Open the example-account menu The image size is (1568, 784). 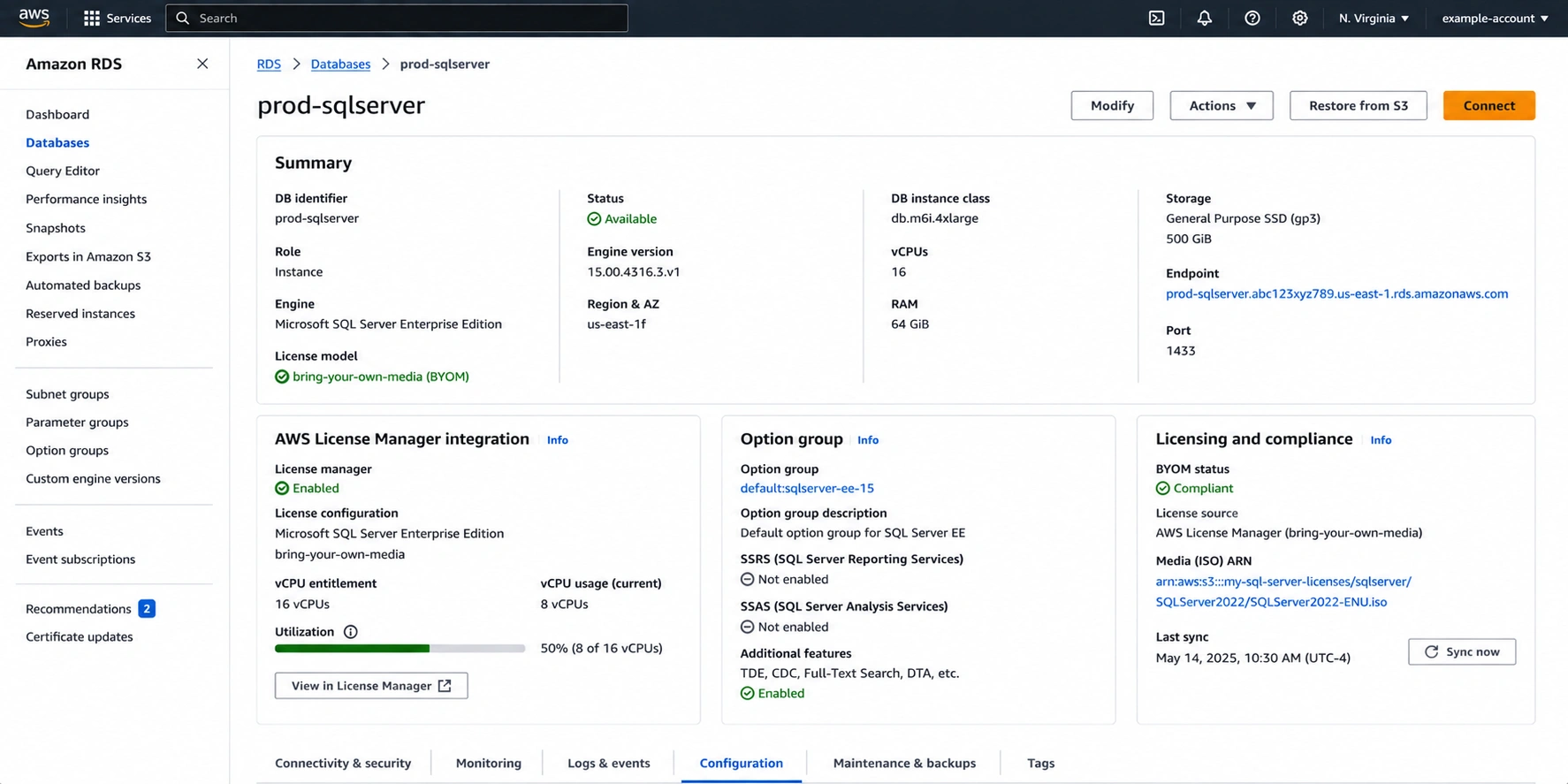[x=1495, y=18]
